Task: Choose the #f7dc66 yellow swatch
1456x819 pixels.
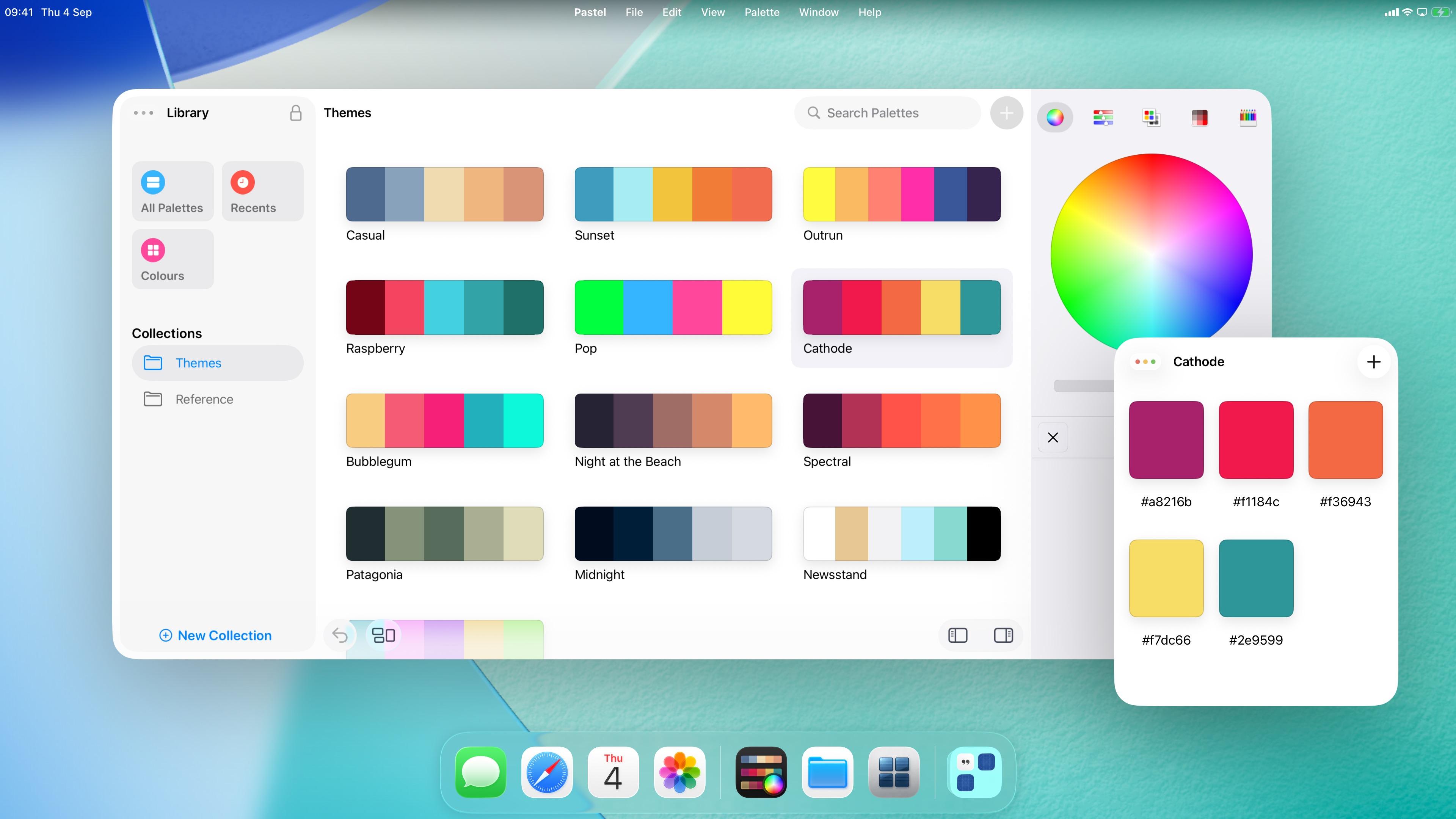Action: (x=1166, y=578)
